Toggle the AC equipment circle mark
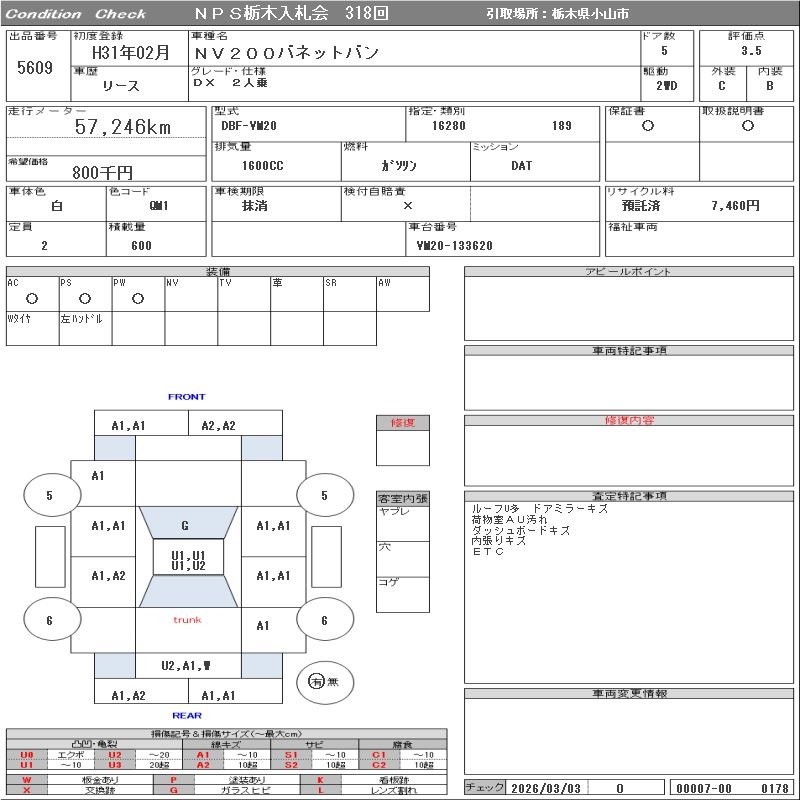 (x=31, y=298)
